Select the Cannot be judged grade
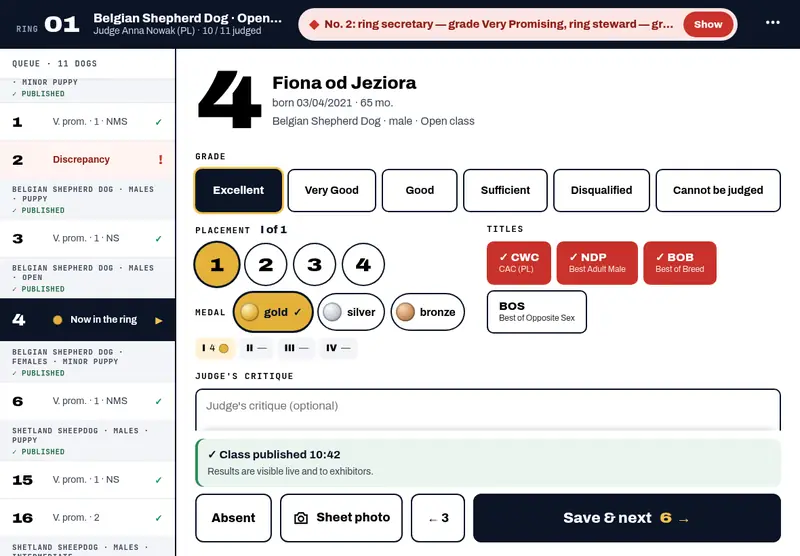The image size is (800, 556). pyautogui.click(x=718, y=190)
